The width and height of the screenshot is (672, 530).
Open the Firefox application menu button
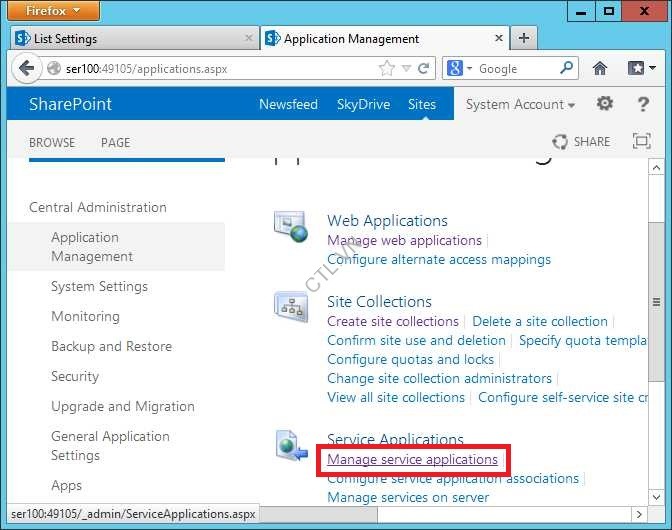[x=49, y=11]
